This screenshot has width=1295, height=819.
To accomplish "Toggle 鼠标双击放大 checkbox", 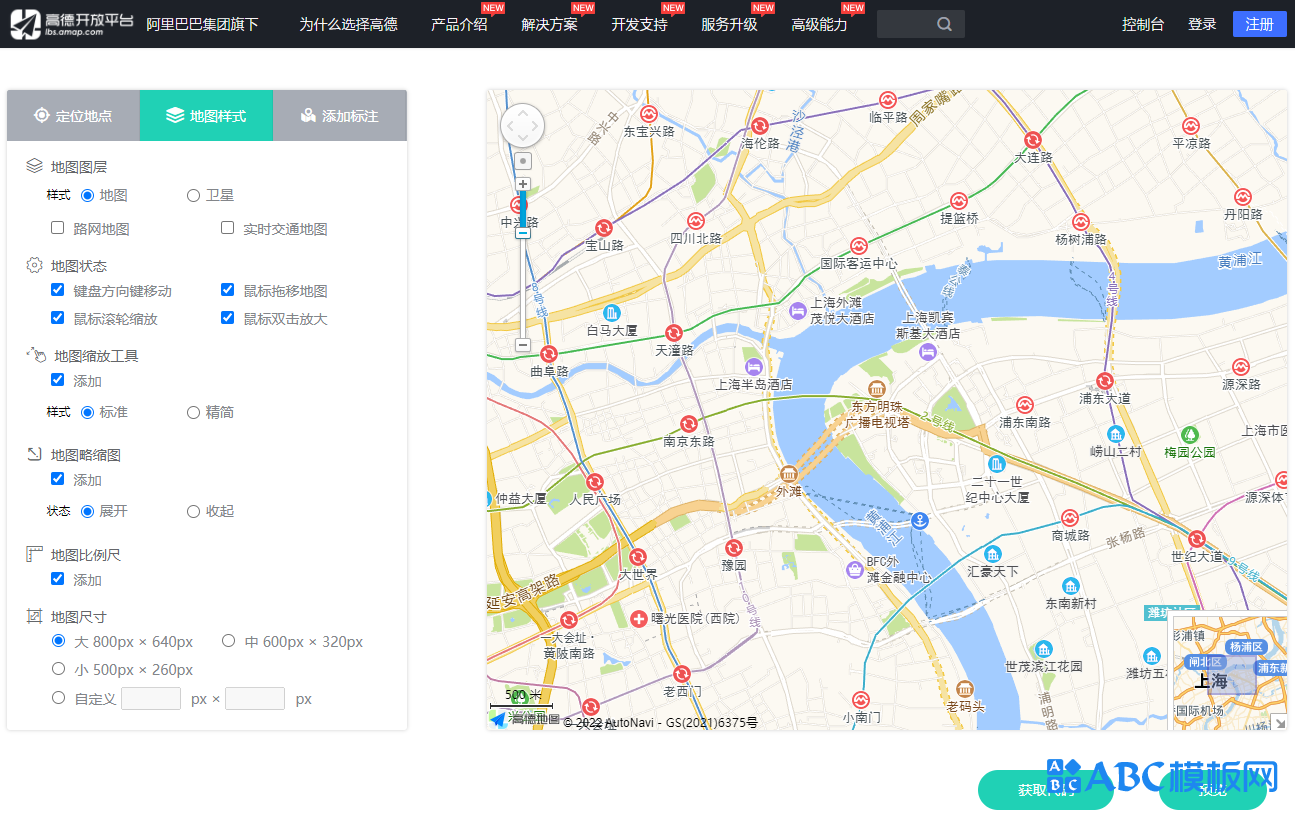I will tap(228, 318).
